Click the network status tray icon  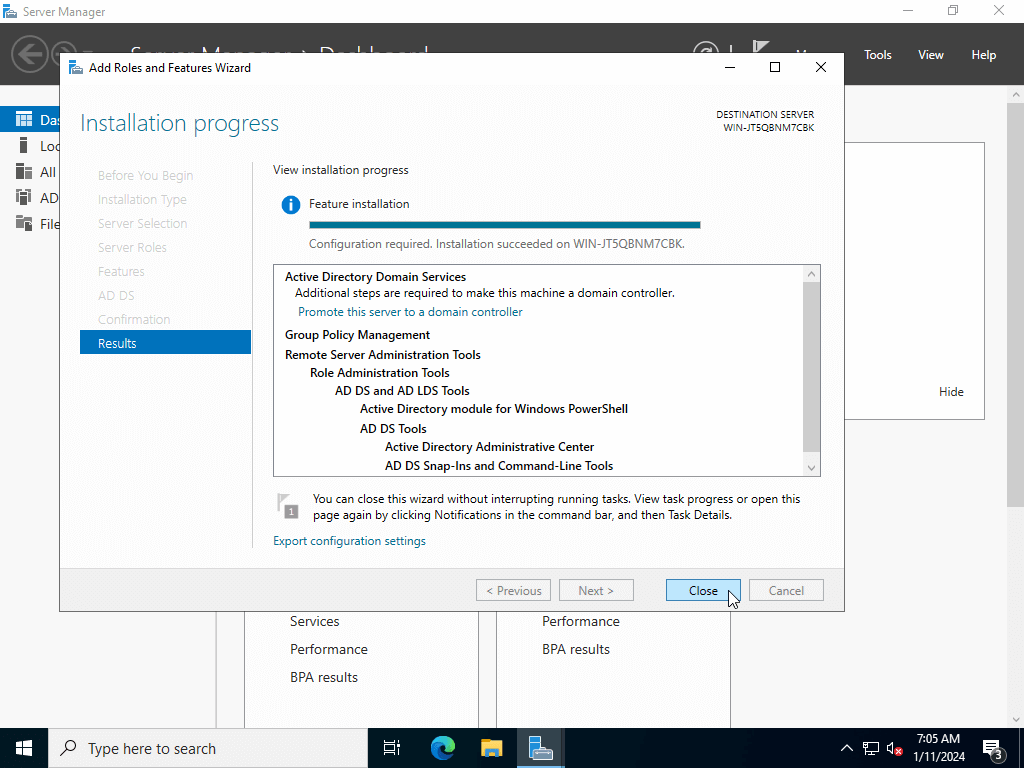[x=871, y=748]
